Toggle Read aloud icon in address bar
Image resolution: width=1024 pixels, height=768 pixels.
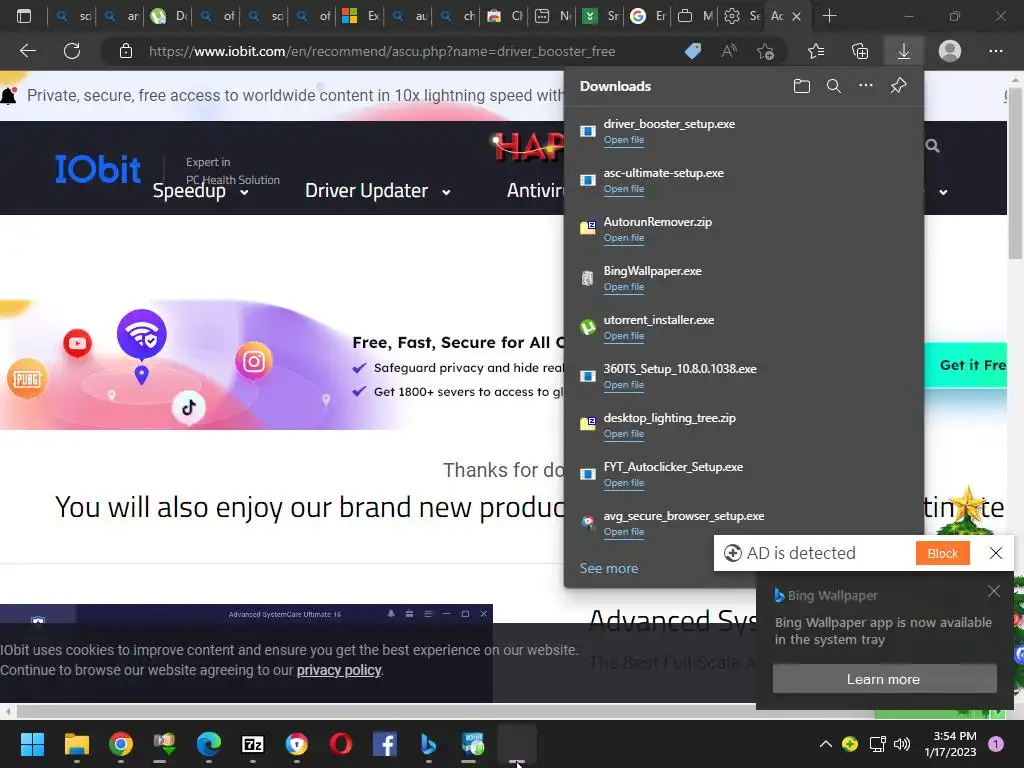[x=729, y=51]
